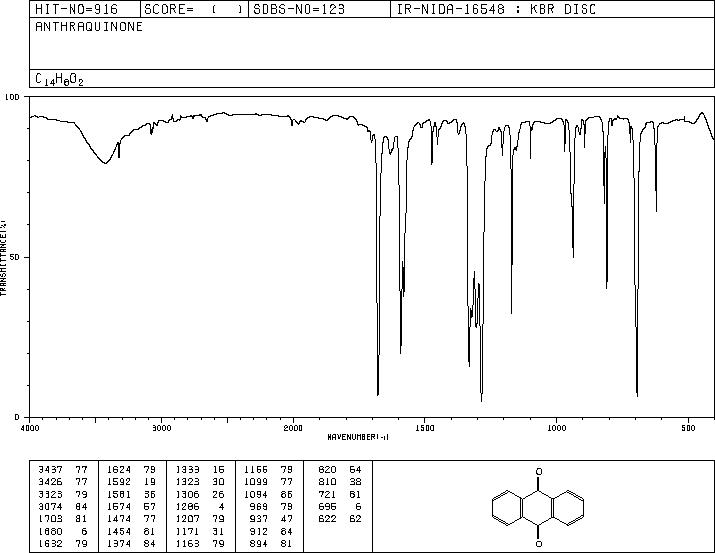The image size is (715, 553).
Task: Select peak table entry 1323
Action: click(x=188, y=482)
